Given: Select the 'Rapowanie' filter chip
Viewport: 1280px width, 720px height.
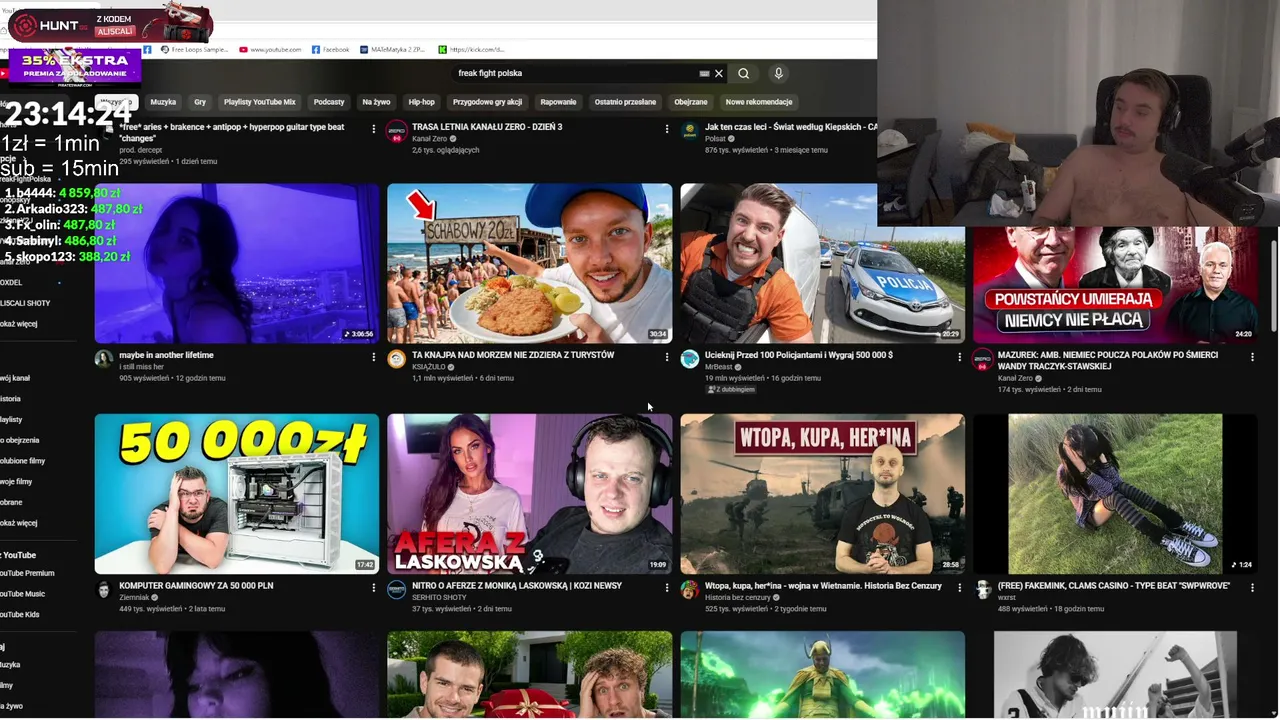Looking at the screenshot, I should pyautogui.click(x=558, y=102).
